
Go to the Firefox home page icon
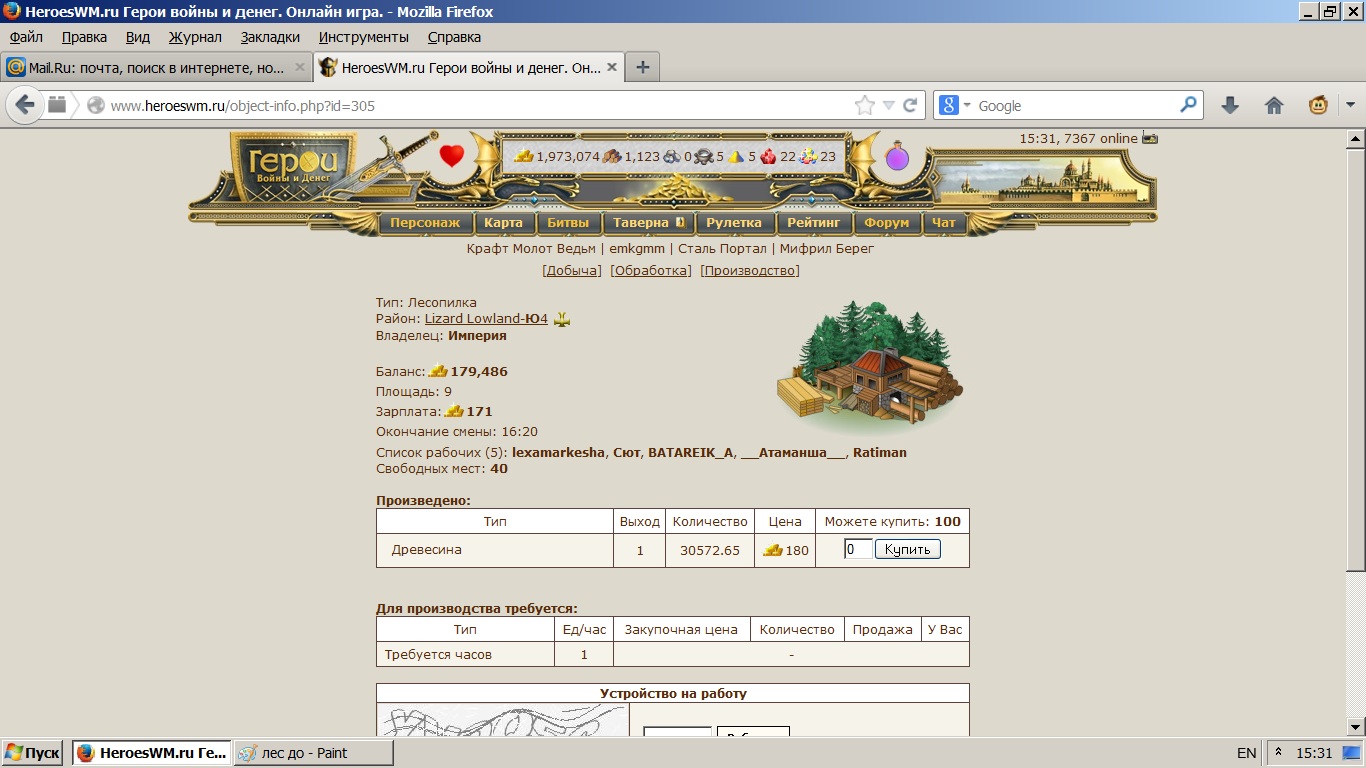tap(1274, 105)
